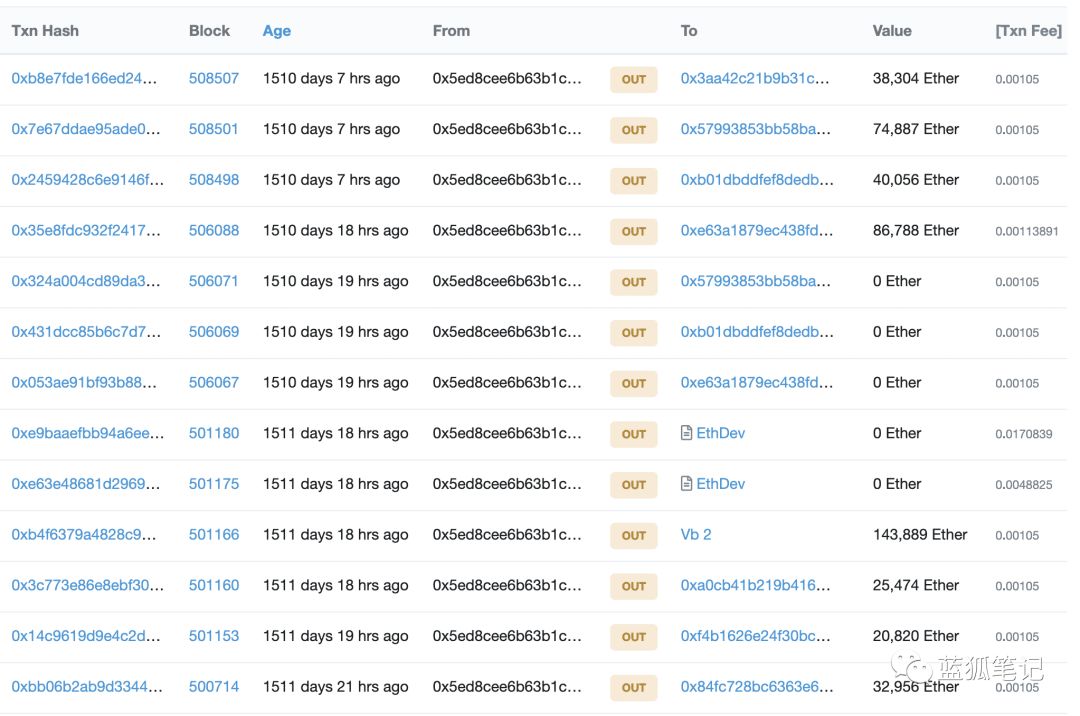The image size is (1080, 716).
Task: Click the WeChat logo watermark icon
Action: click(913, 667)
